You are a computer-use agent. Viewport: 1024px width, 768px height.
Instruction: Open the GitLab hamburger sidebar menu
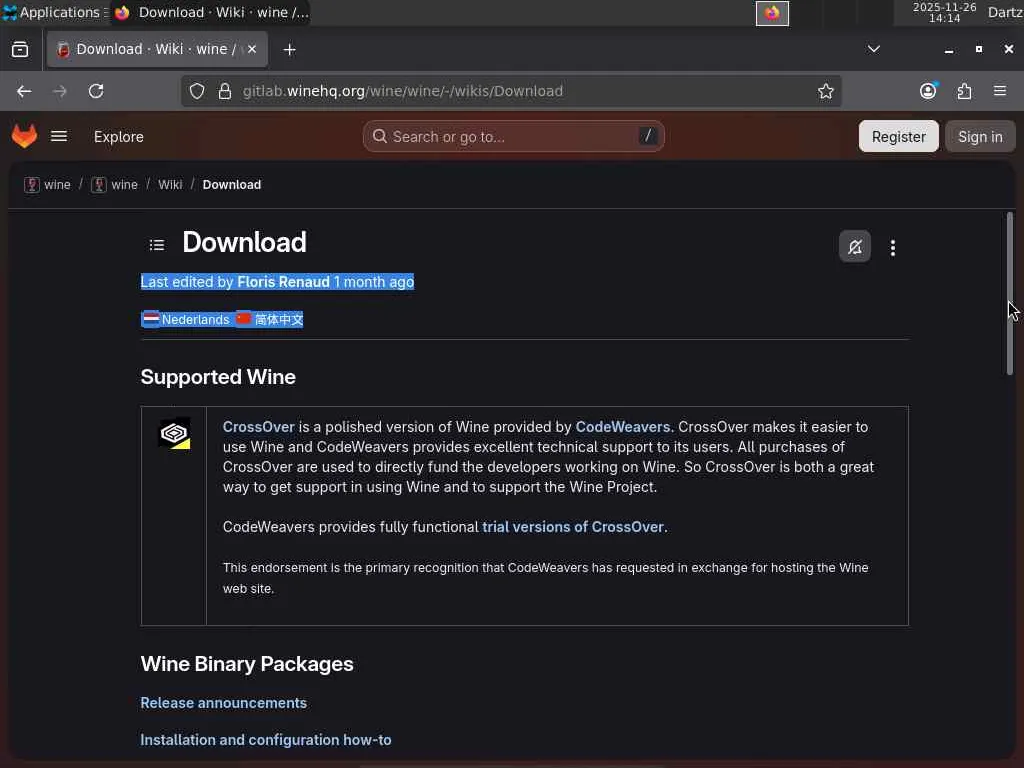coord(59,136)
